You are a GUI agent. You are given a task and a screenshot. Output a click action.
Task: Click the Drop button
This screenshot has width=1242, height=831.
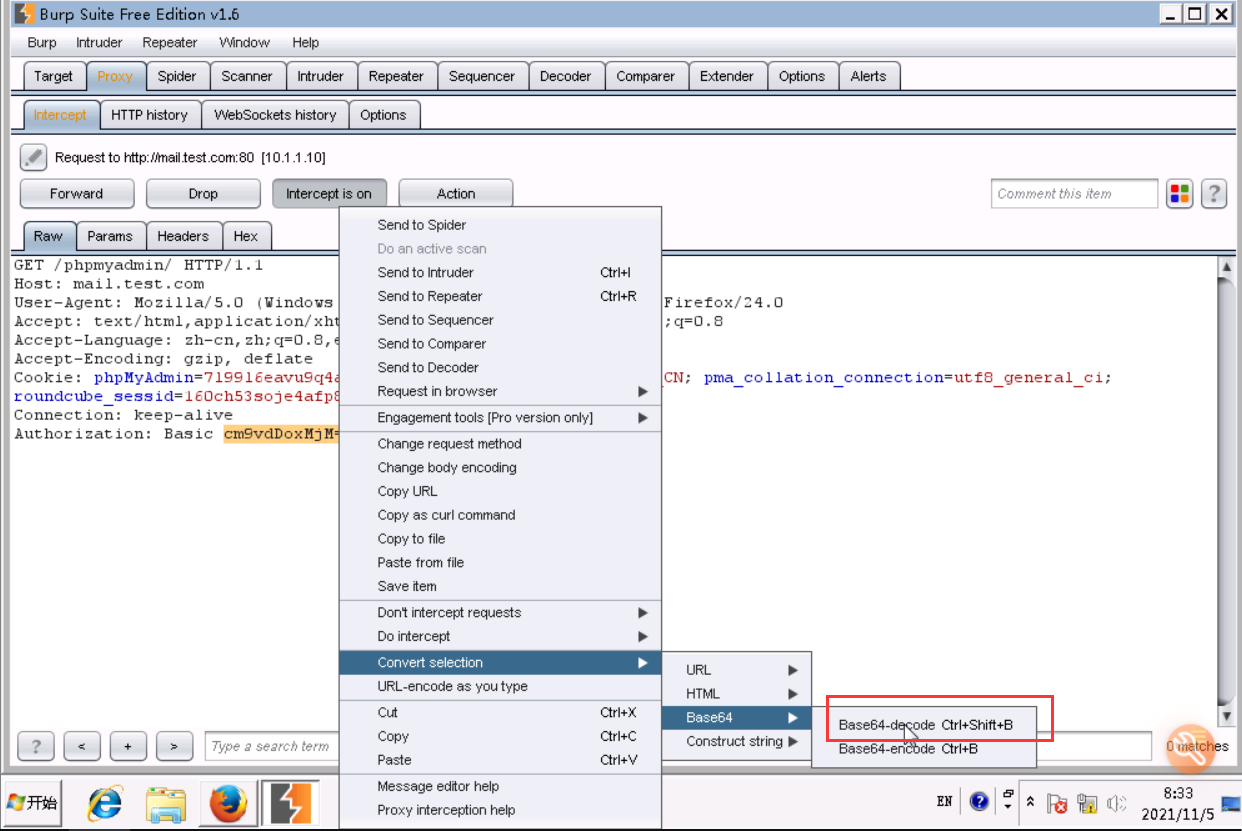203,194
